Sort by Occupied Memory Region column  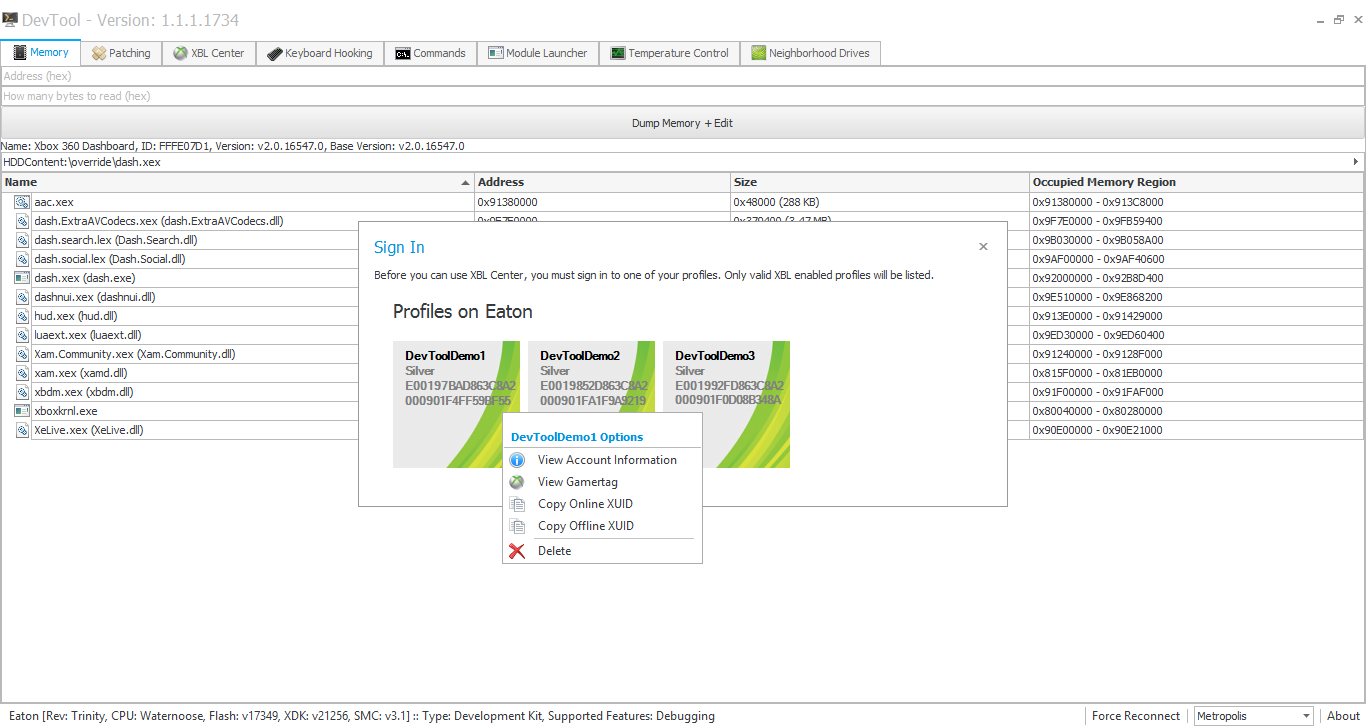click(1196, 182)
